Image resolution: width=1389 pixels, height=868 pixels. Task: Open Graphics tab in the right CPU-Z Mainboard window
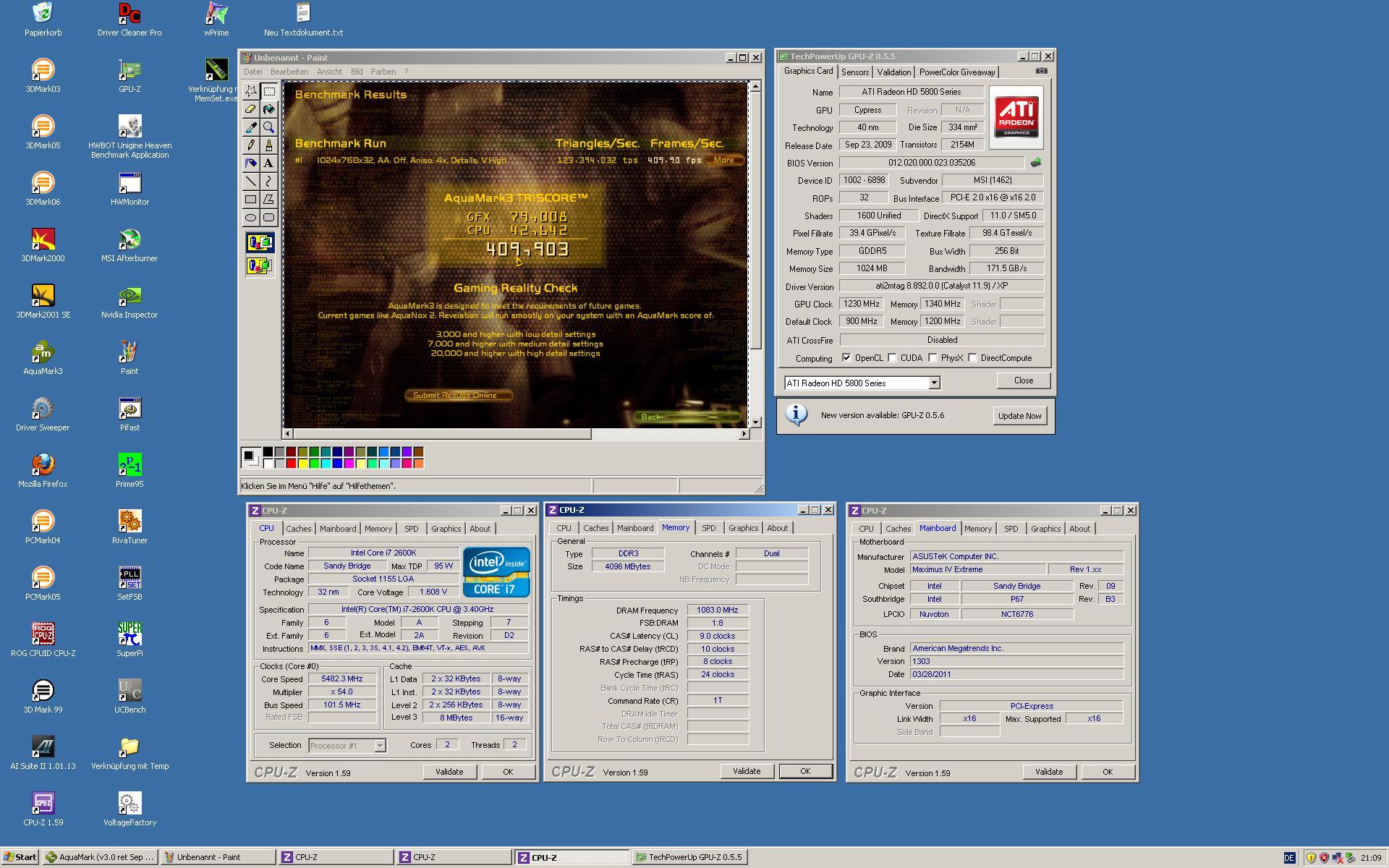click(x=1045, y=529)
